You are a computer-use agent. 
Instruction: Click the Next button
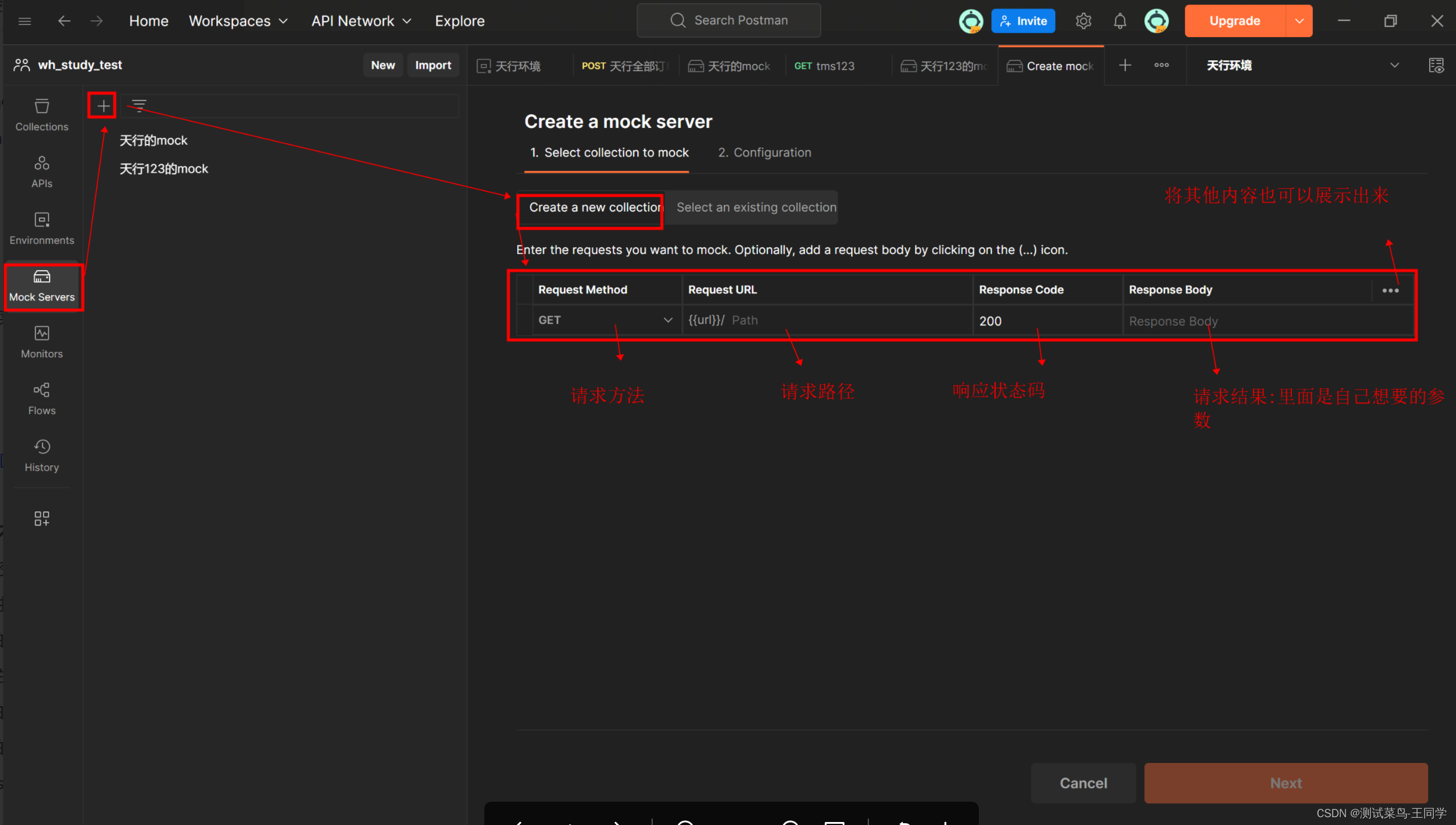point(1286,783)
